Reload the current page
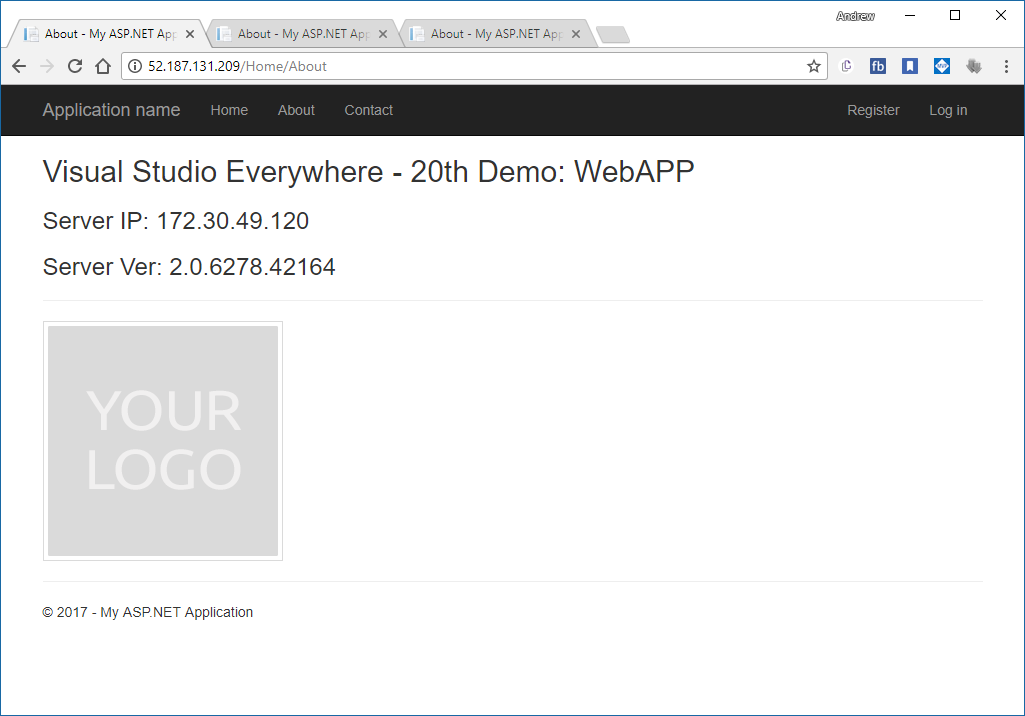The height and width of the screenshot is (716, 1025). tap(74, 66)
